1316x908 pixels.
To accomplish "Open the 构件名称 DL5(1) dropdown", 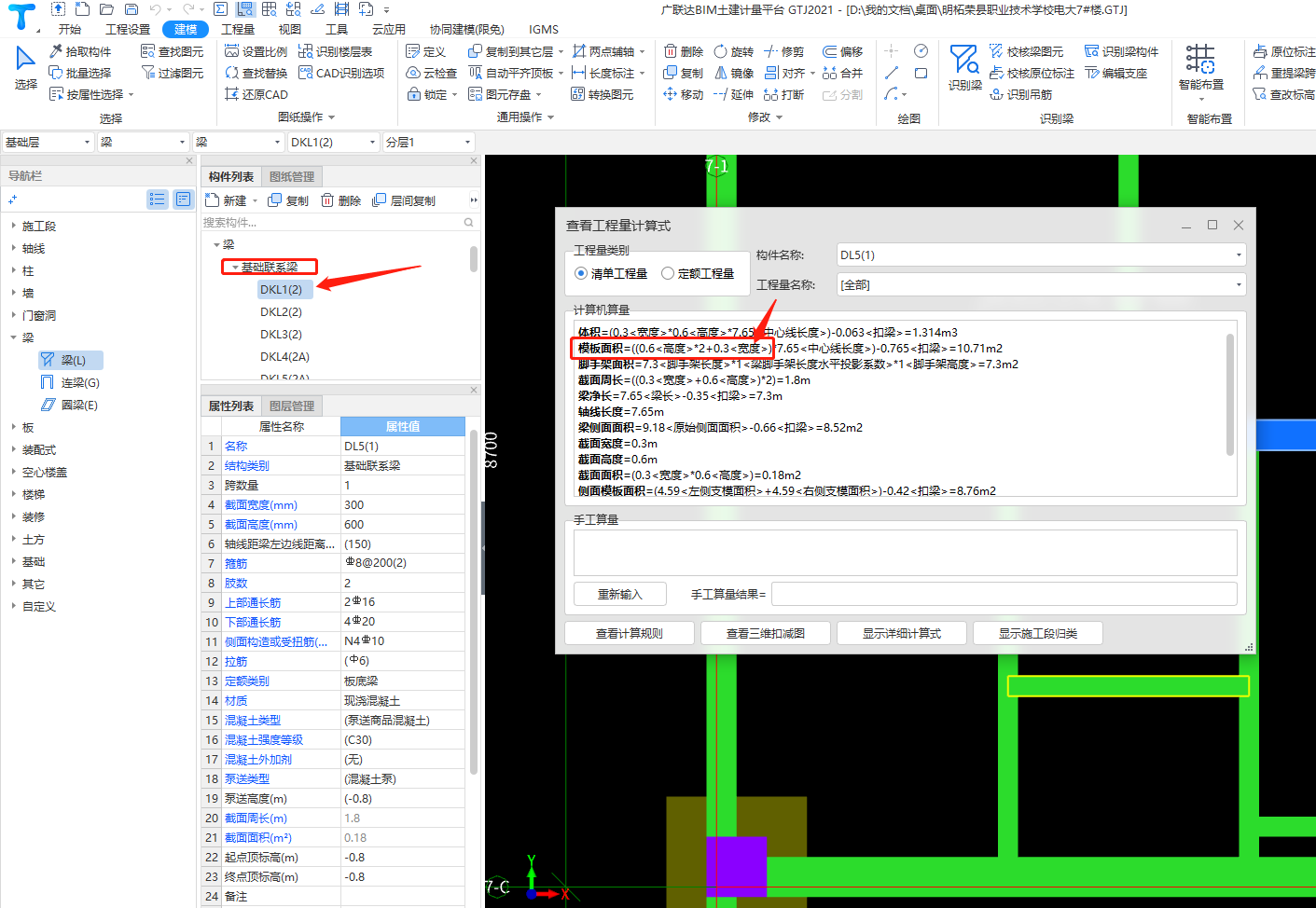I will 1041,255.
